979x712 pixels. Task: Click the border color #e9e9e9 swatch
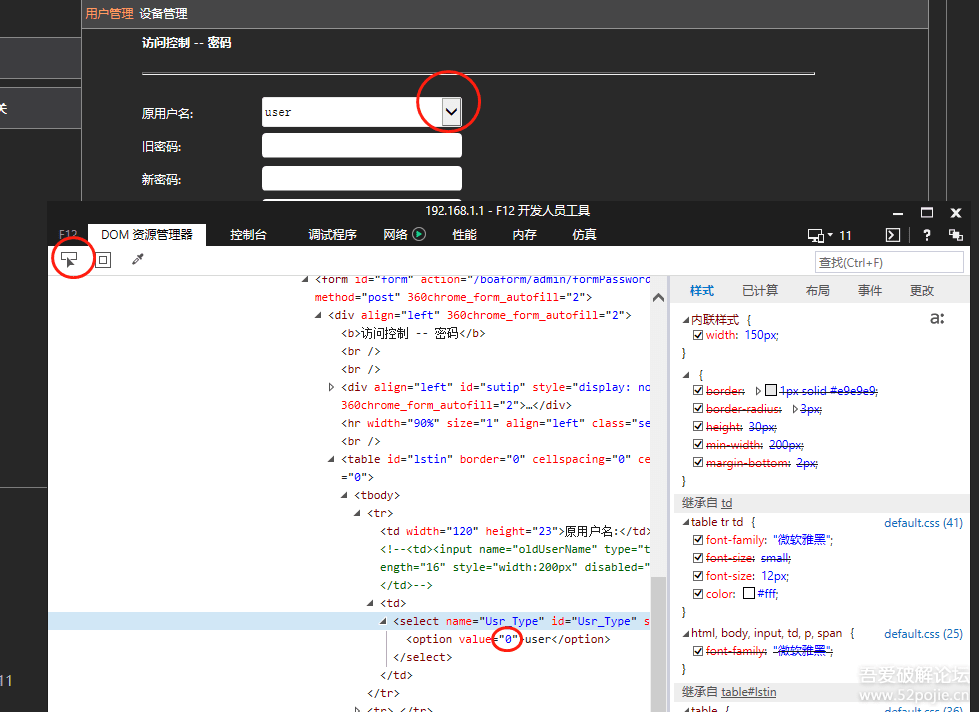[771, 390]
